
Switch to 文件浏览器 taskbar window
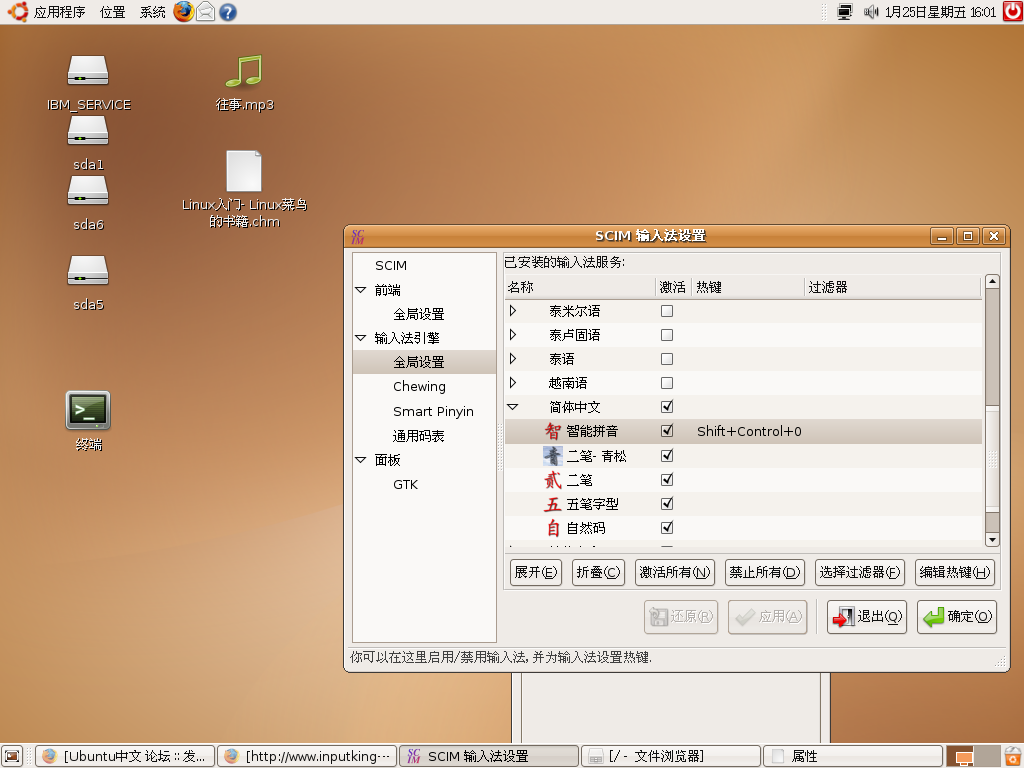[x=671, y=756]
